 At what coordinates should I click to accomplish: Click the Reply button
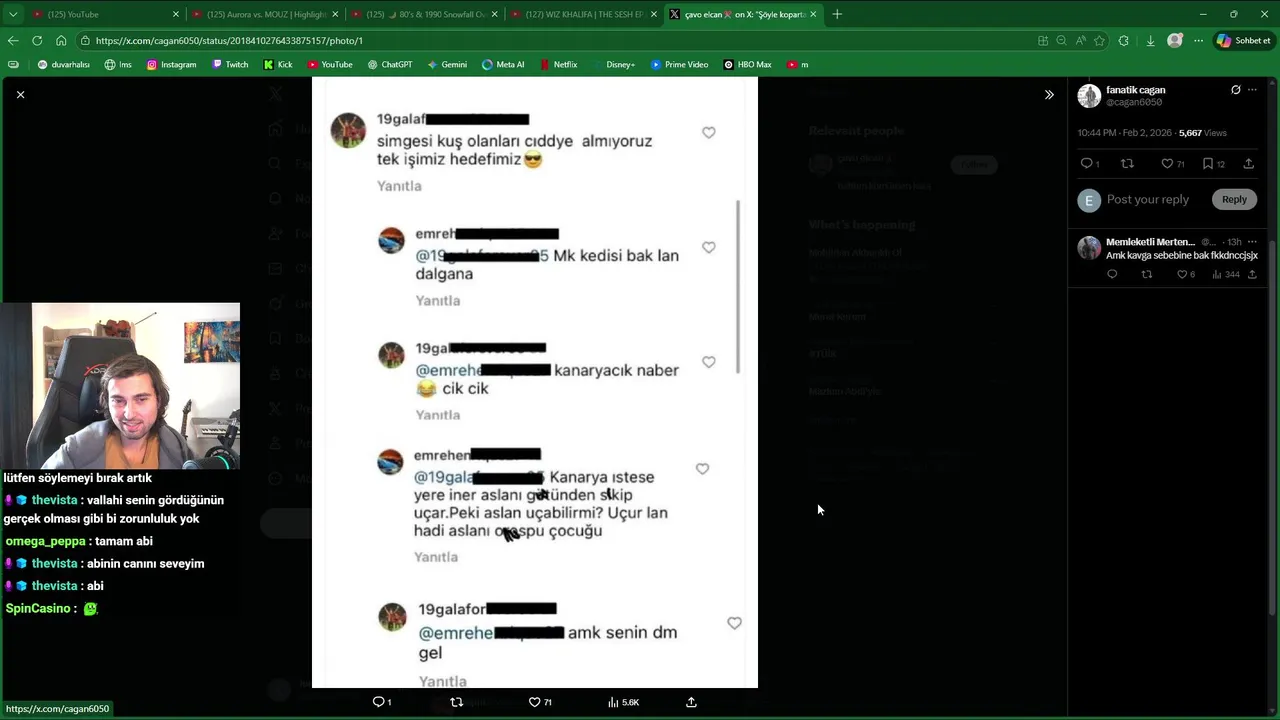pos(1234,199)
